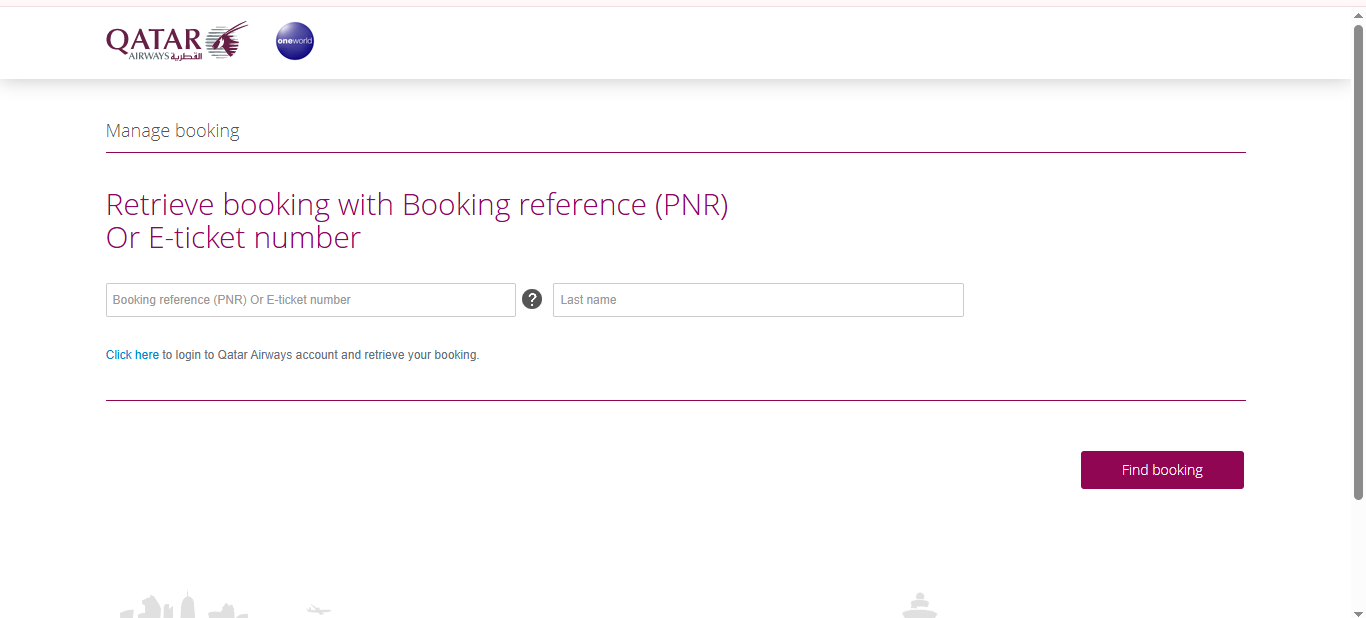Click the grey control tower illustration
The height and width of the screenshot is (618, 1366).
click(919, 605)
